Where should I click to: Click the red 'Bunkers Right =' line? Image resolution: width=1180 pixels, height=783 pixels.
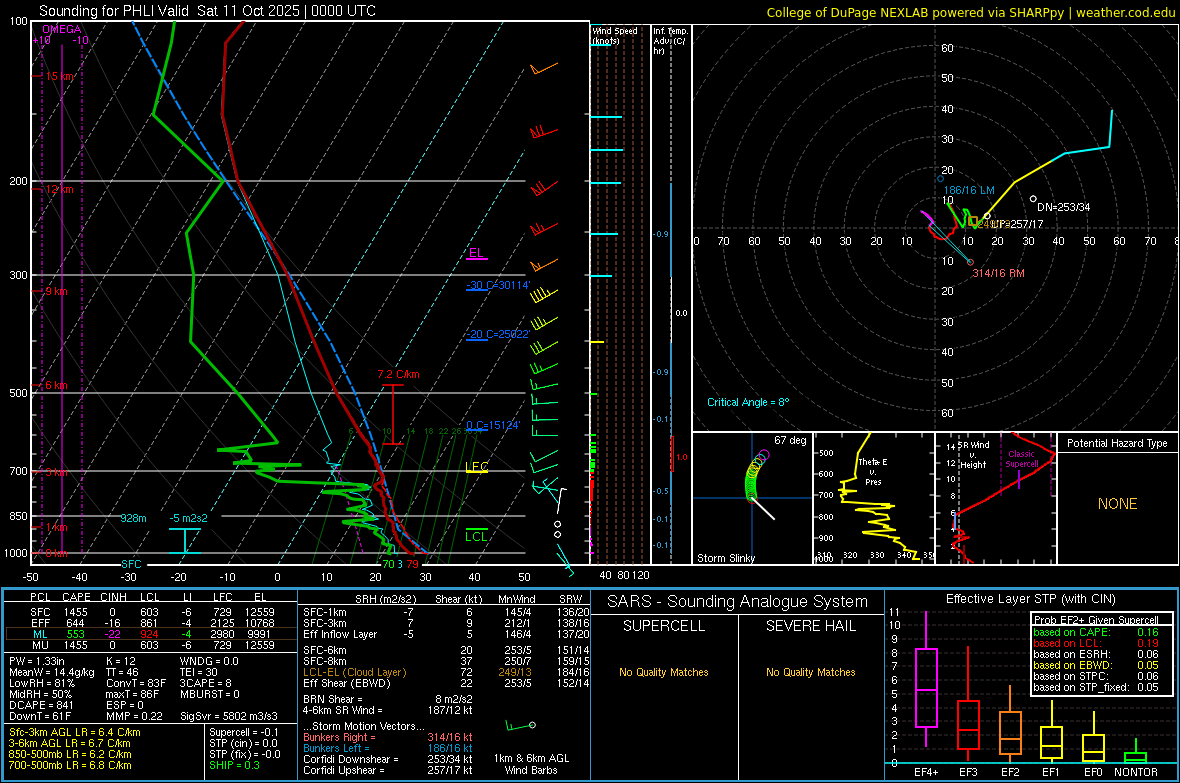(388, 737)
